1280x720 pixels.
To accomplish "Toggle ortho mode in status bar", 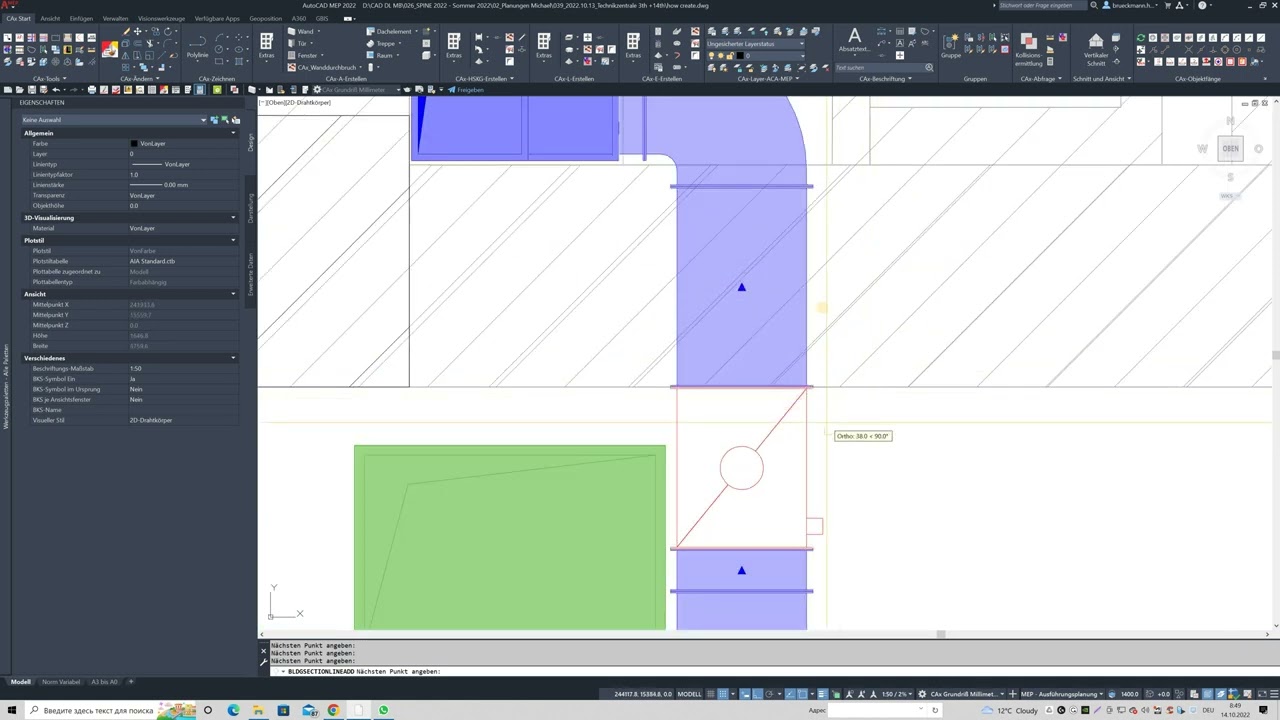I will pos(758,694).
